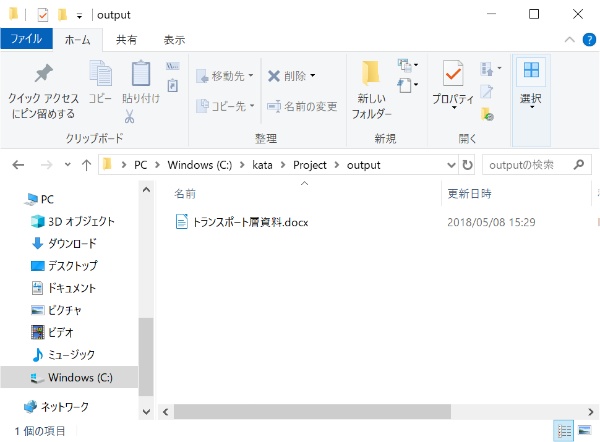Click the Properties (プロパティ) checkmark icon
600x442 pixels.
tap(453, 73)
